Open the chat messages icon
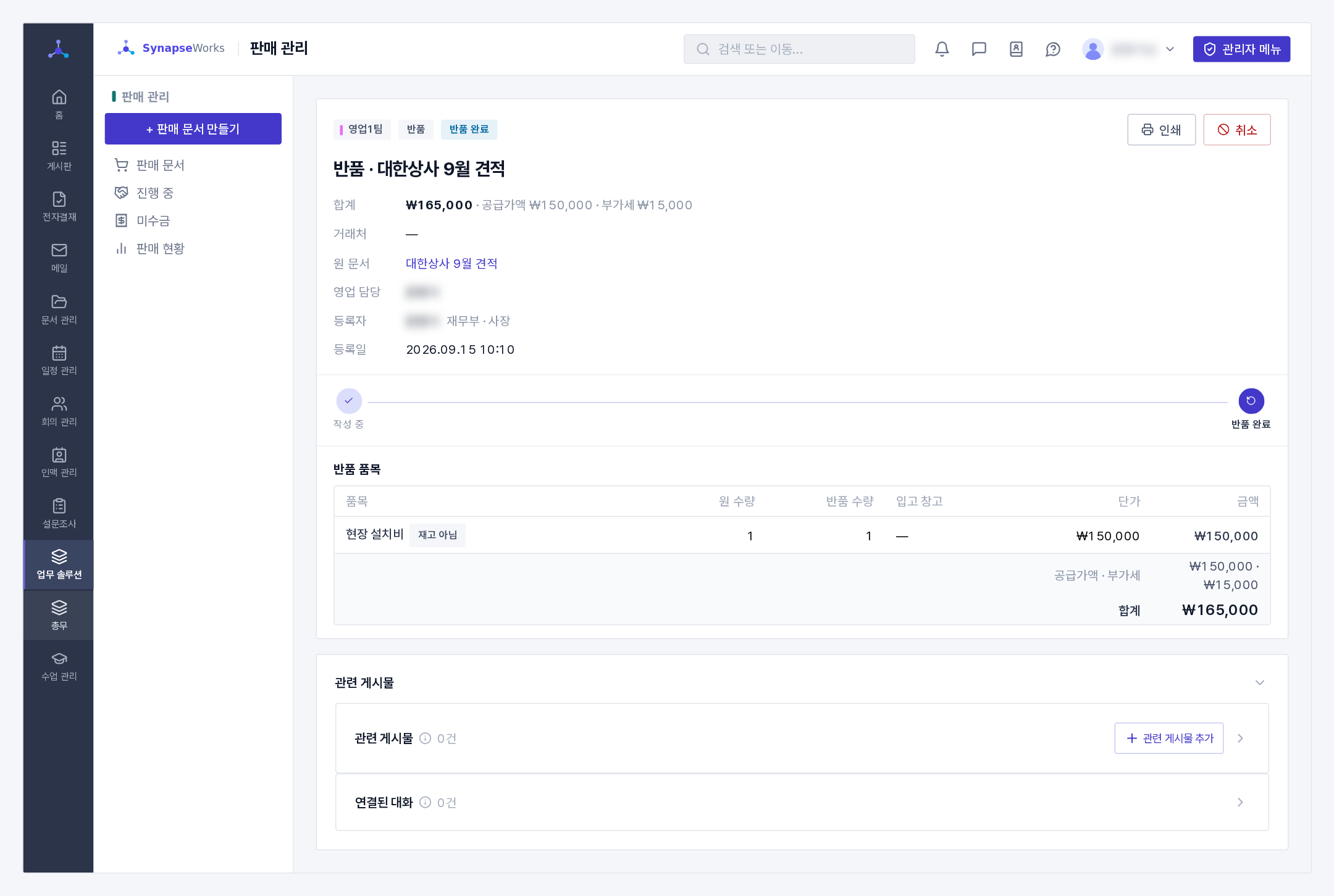 [x=979, y=49]
